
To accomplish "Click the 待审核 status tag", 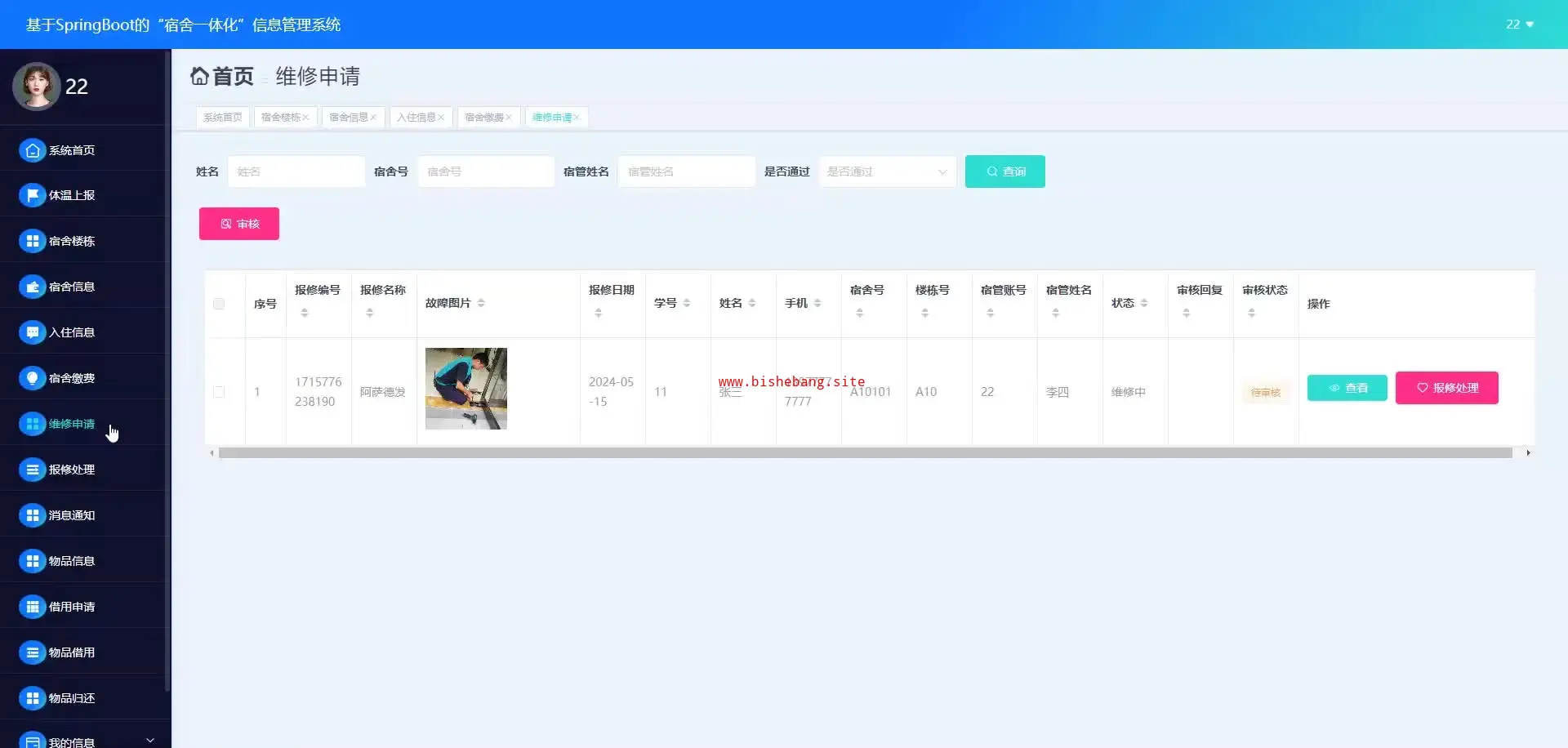I will pos(1266,393).
